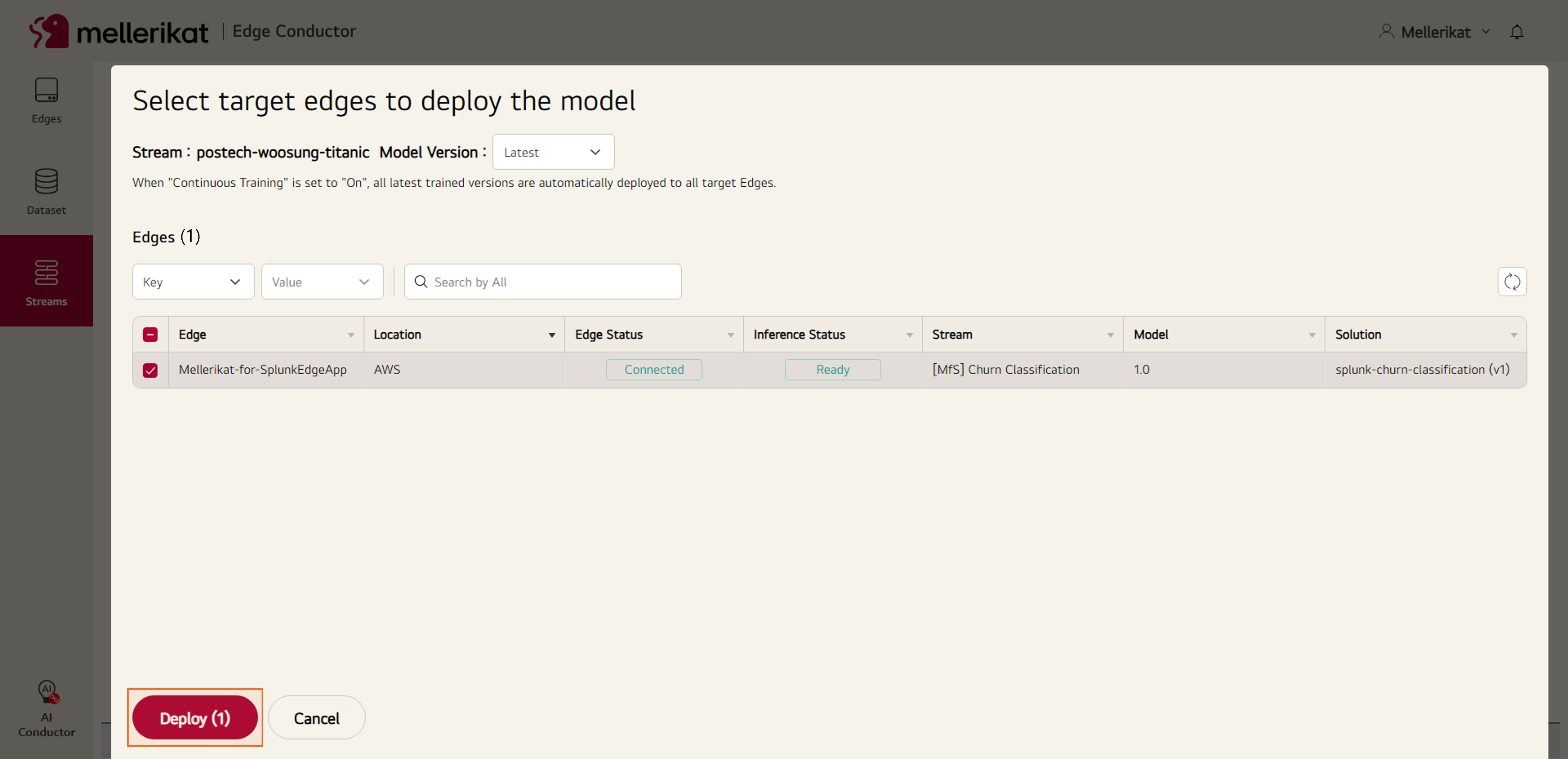The image size is (1568, 759).
Task: Expand the Mellerikat account menu
Action: pos(1485,32)
